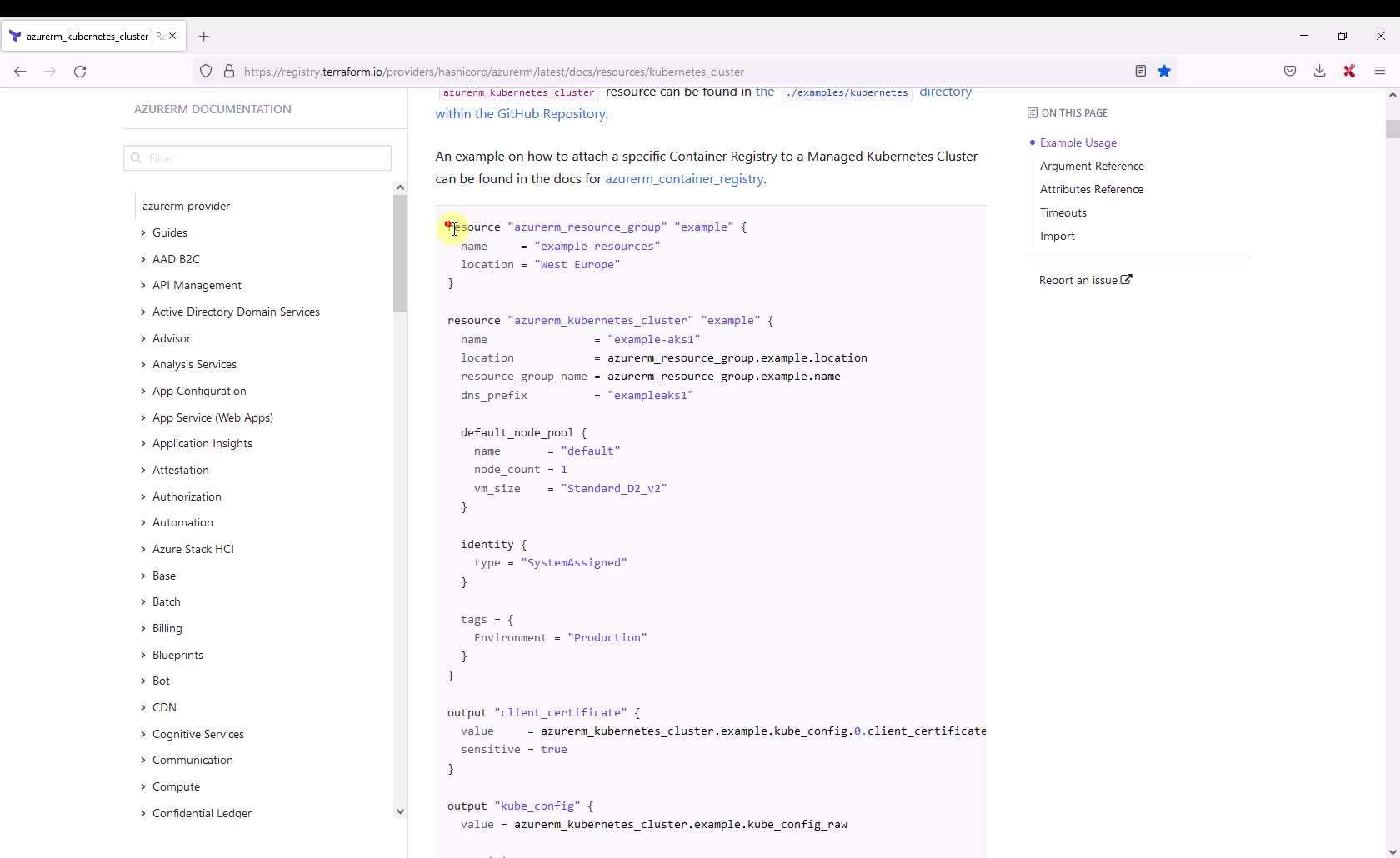Image resolution: width=1400 pixels, height=858 pixels.
Task: Expand the Blueprints section
Action: [x=177, y=655]
